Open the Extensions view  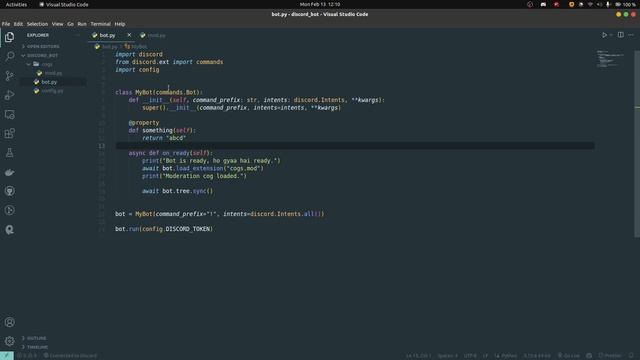click(x=9, y=133)
